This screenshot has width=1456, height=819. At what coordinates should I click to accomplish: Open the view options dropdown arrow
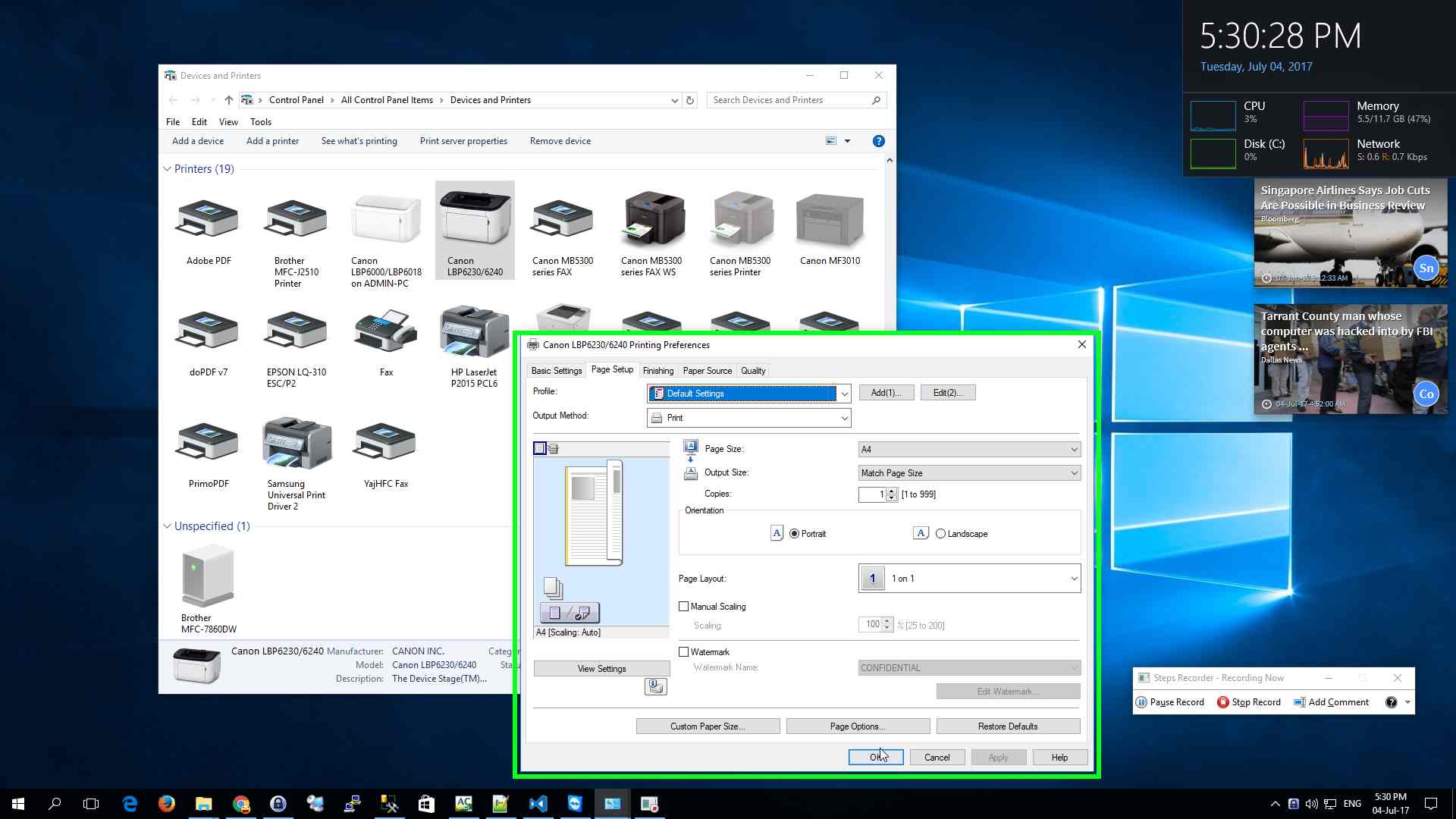tap(847, 141)
